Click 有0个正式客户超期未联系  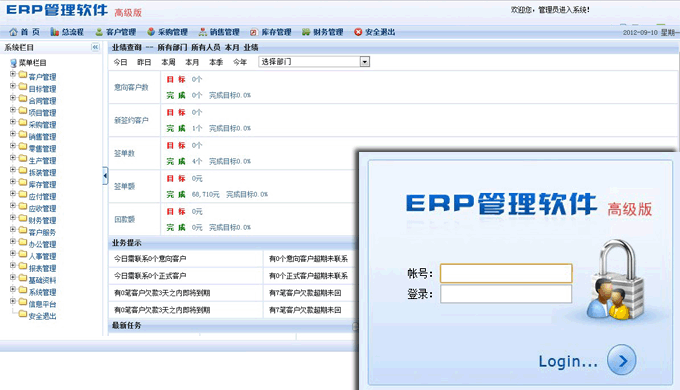coord(308,275)
